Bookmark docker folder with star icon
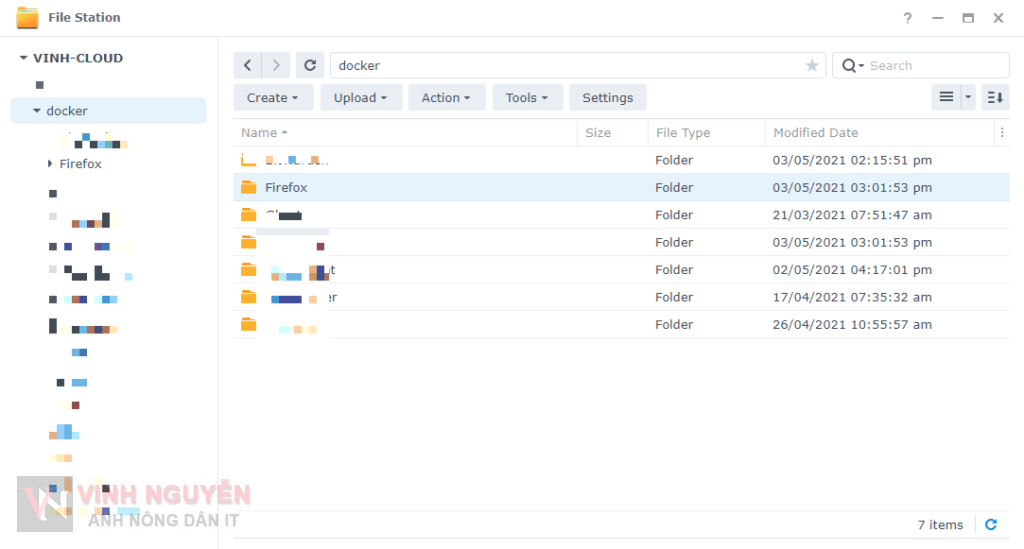The height and width of the screenshot is (549, 1024). click(x=812, y=66)
